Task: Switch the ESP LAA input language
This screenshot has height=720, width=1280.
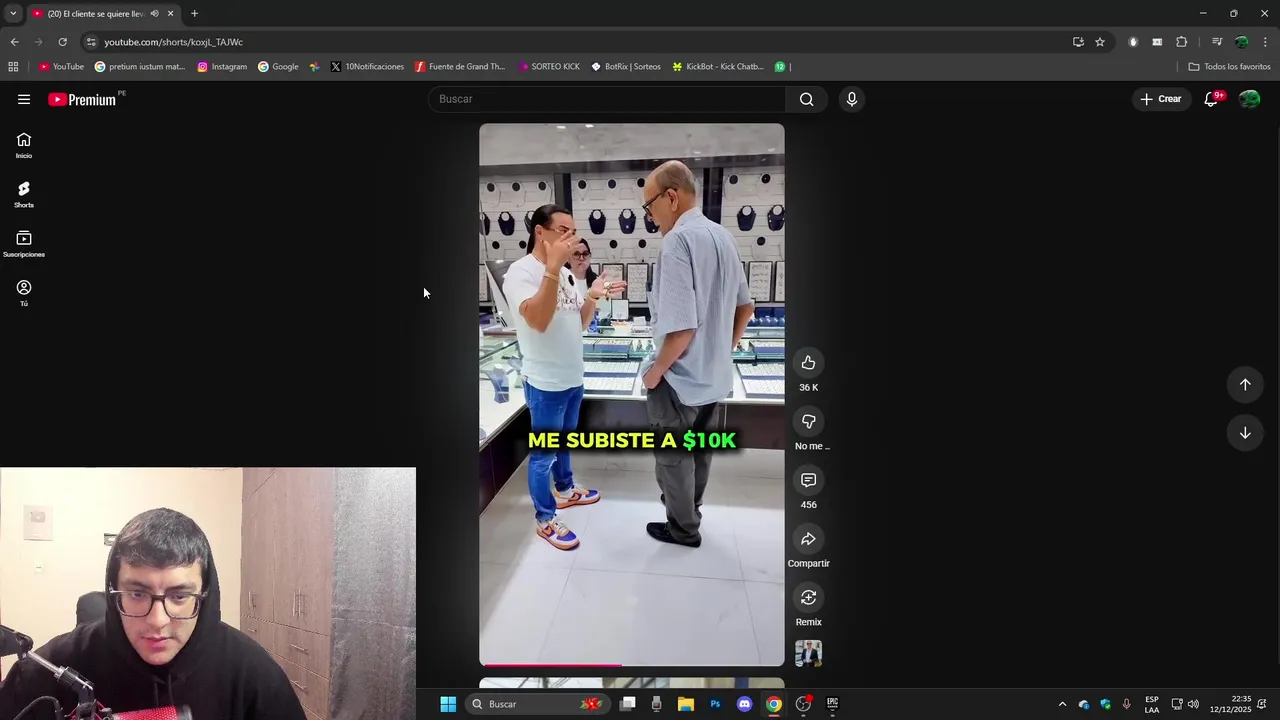Action: click(1152, 704)
